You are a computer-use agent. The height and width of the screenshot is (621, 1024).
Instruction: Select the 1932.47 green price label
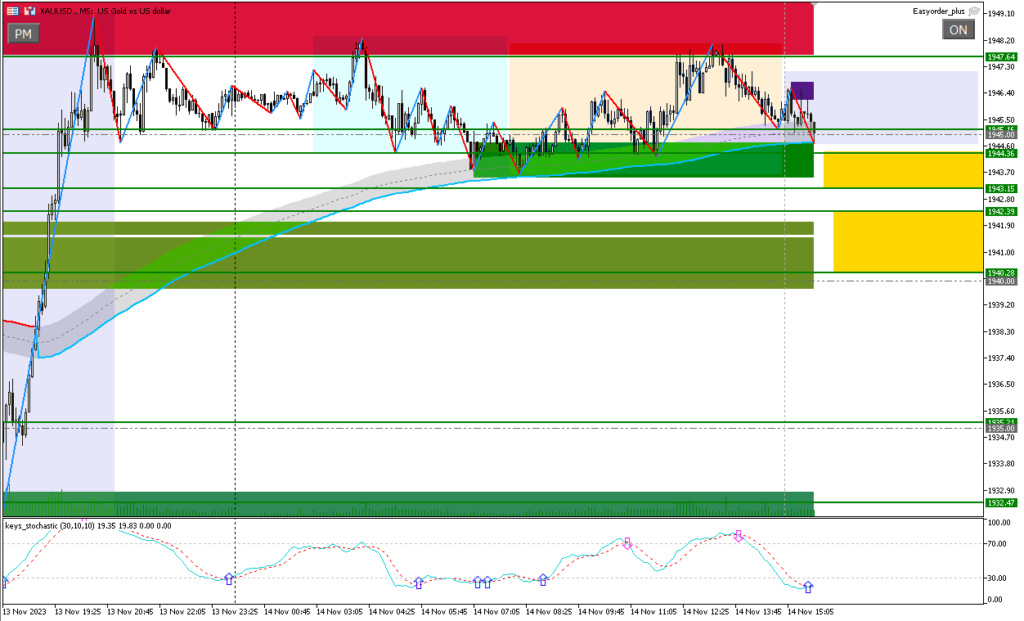point(1000,502)
